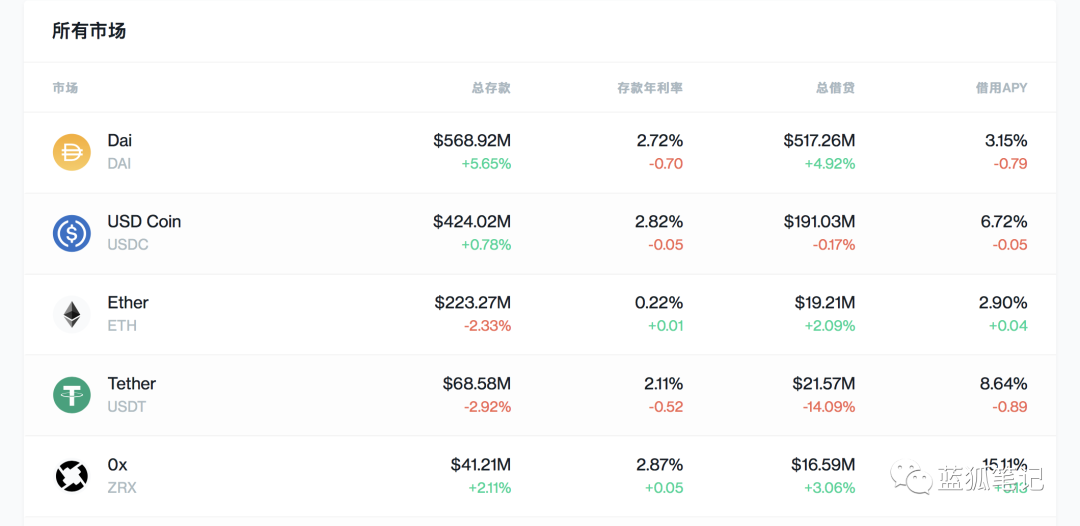Screen dimensions: 1080x526
Task: Sort by 存款年利率 column header
Action: pyautogui.click(x=650, y=88)
